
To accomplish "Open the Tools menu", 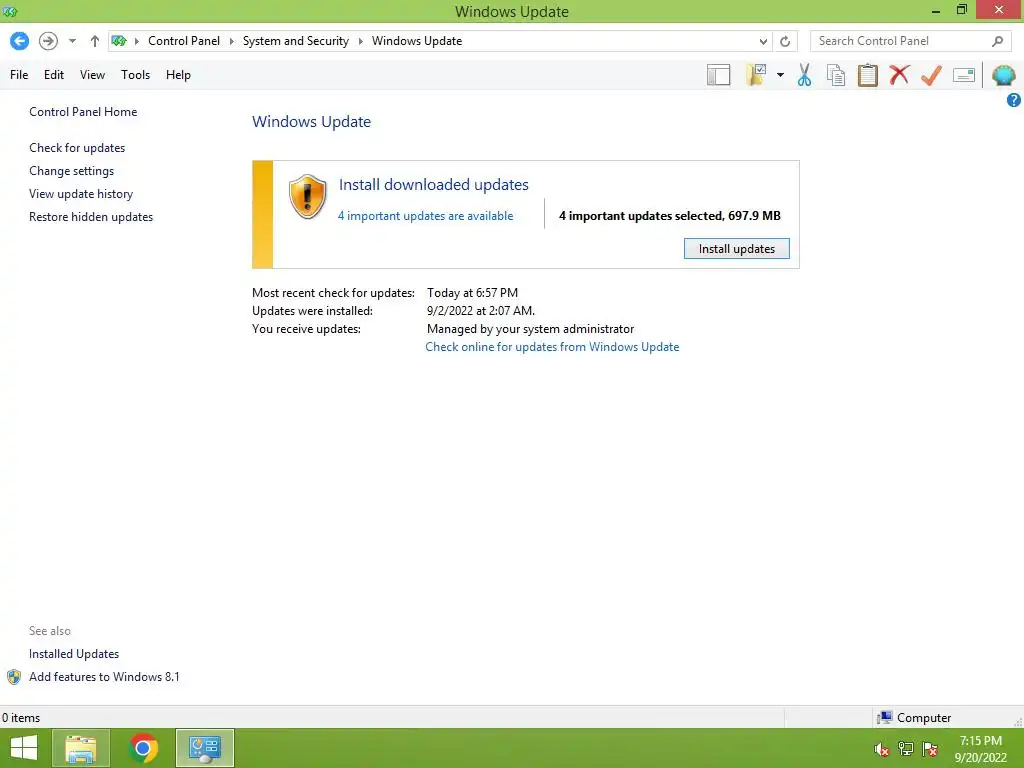I will pyautogui.click(x=135, y=75).
